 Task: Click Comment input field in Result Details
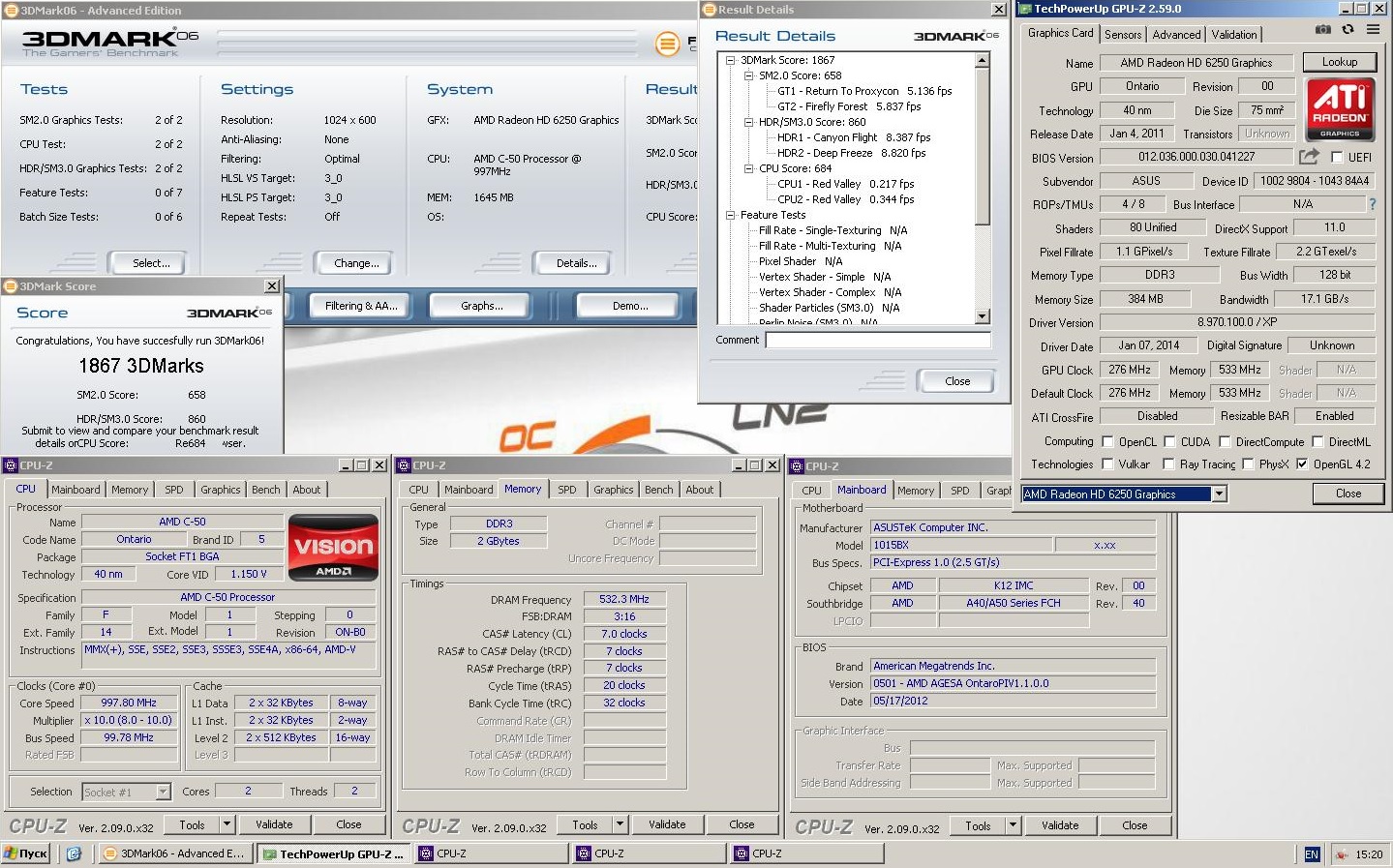pyautogui.click(x=878, y=340)
